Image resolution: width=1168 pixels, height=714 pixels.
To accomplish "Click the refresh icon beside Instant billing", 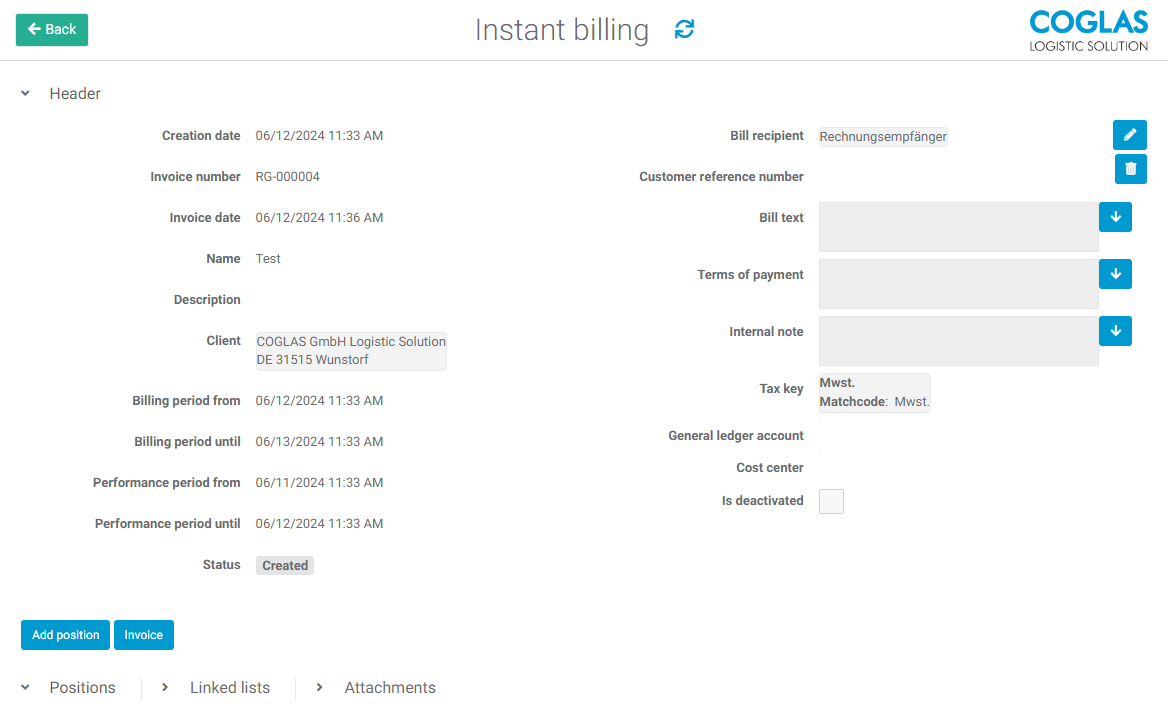I will (x=684, y=30).
